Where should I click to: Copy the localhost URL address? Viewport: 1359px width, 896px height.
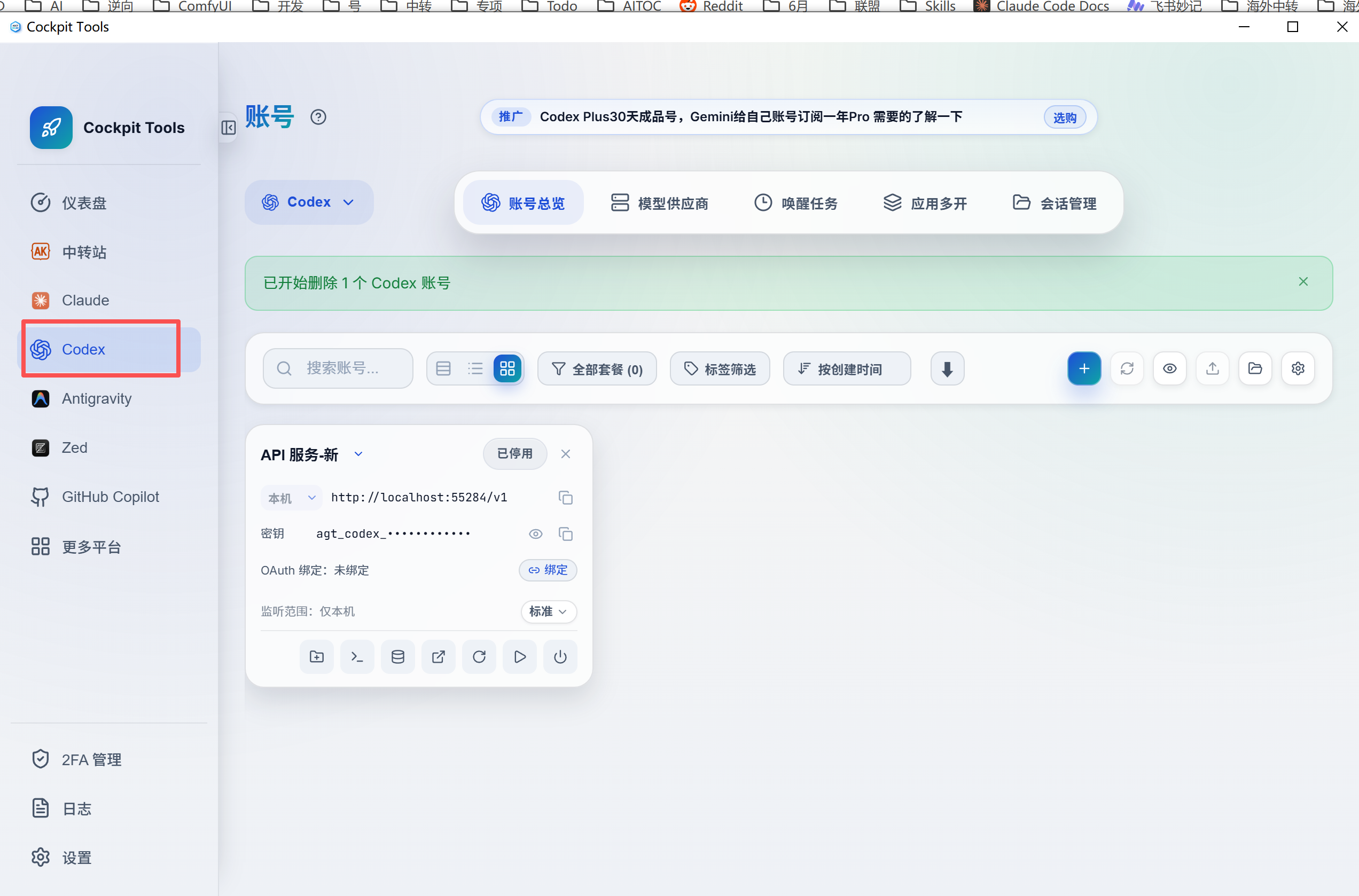(x=565, y=498)
